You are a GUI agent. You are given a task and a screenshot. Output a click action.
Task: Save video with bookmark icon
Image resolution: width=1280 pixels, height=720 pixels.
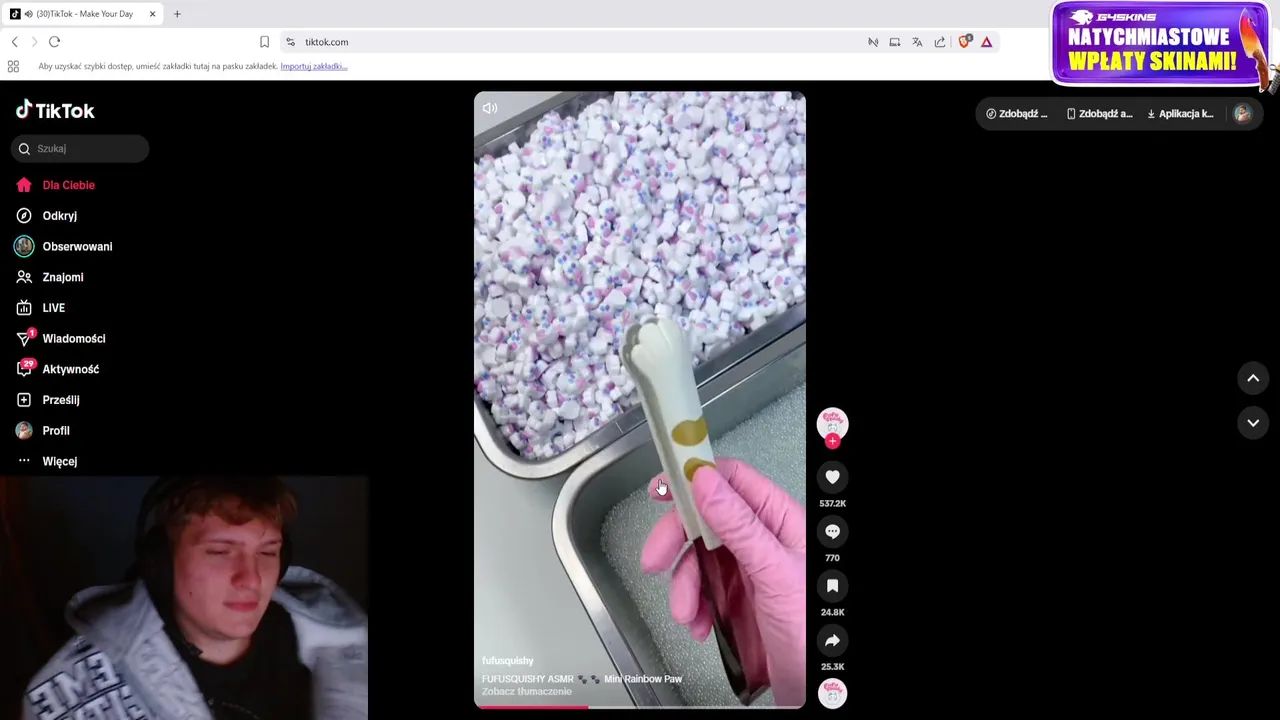[x=832, y=586]
